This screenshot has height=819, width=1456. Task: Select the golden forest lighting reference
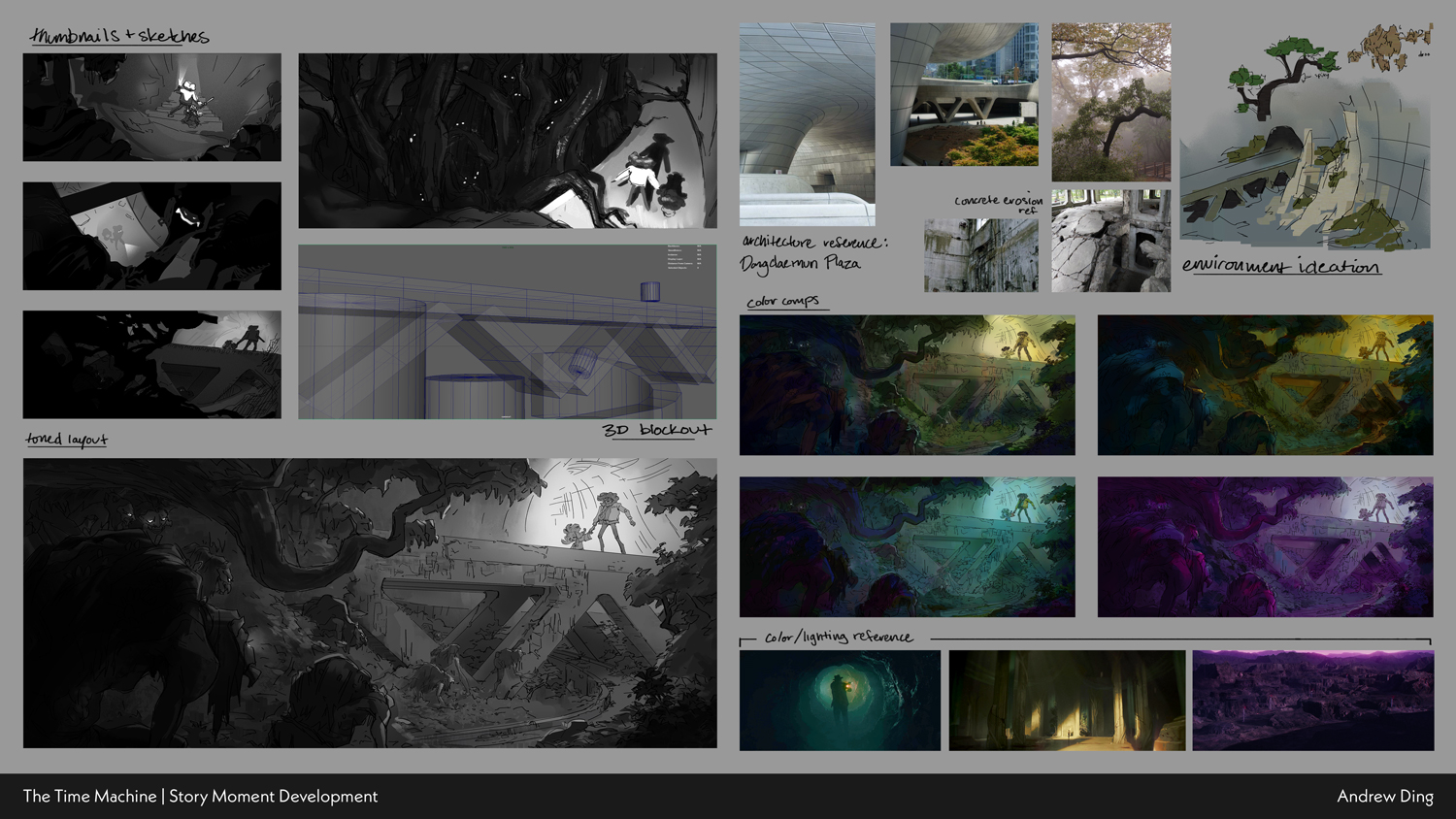click(x=1067, y=700)
